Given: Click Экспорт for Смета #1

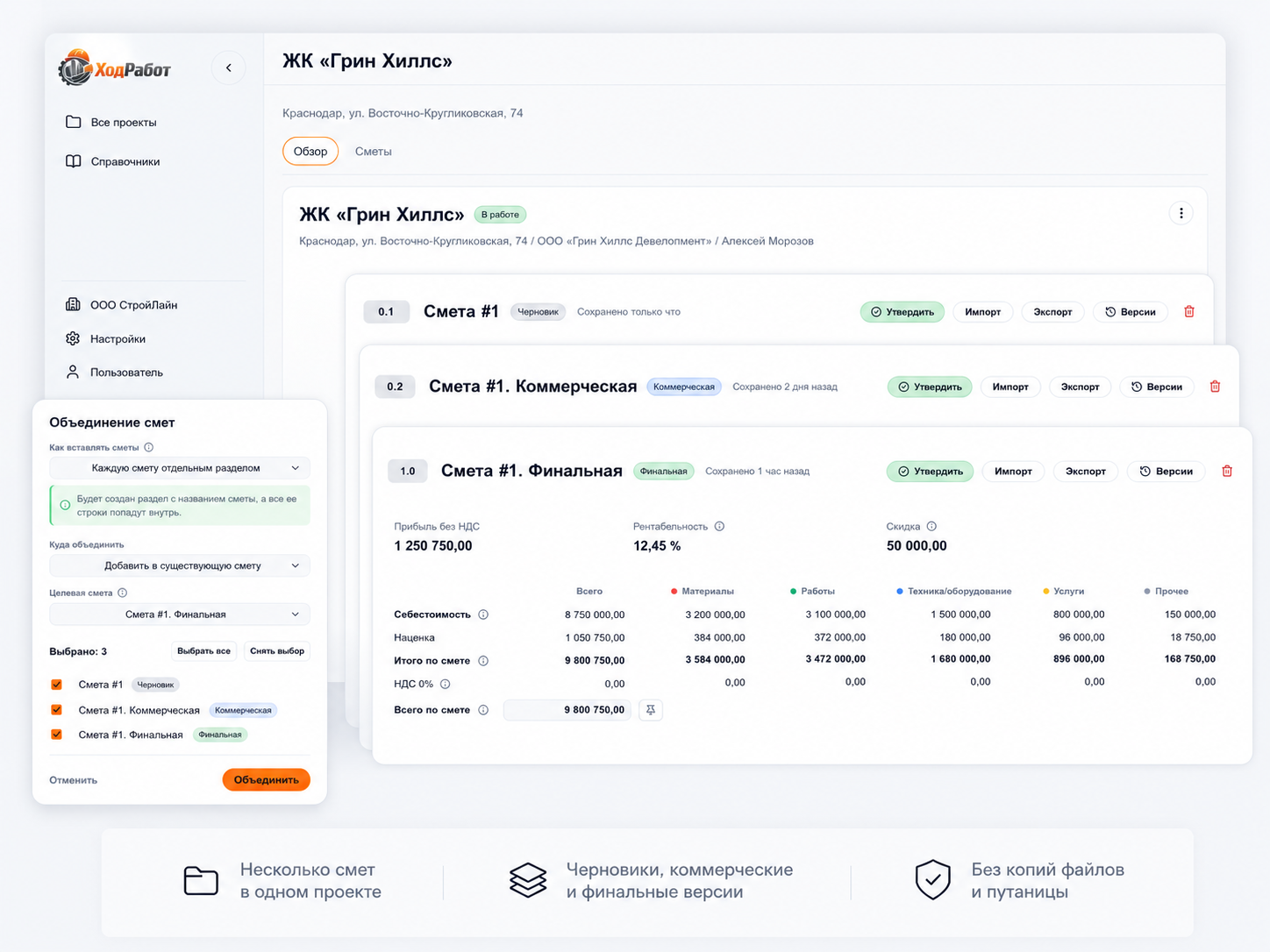Looking at the screenshot, I should pos(1052,312).
